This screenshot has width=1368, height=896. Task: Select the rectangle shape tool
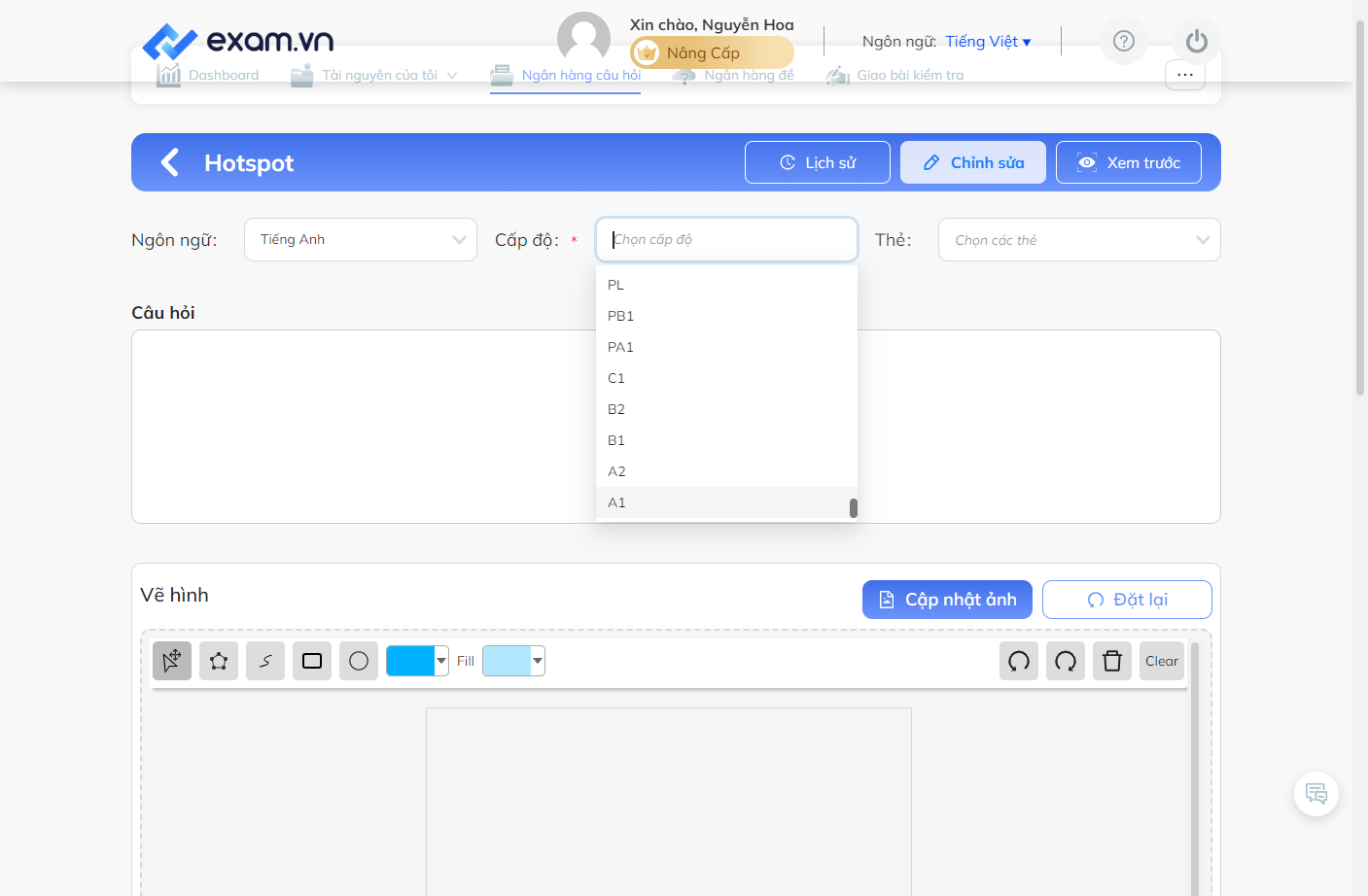(x=312, y=661)
